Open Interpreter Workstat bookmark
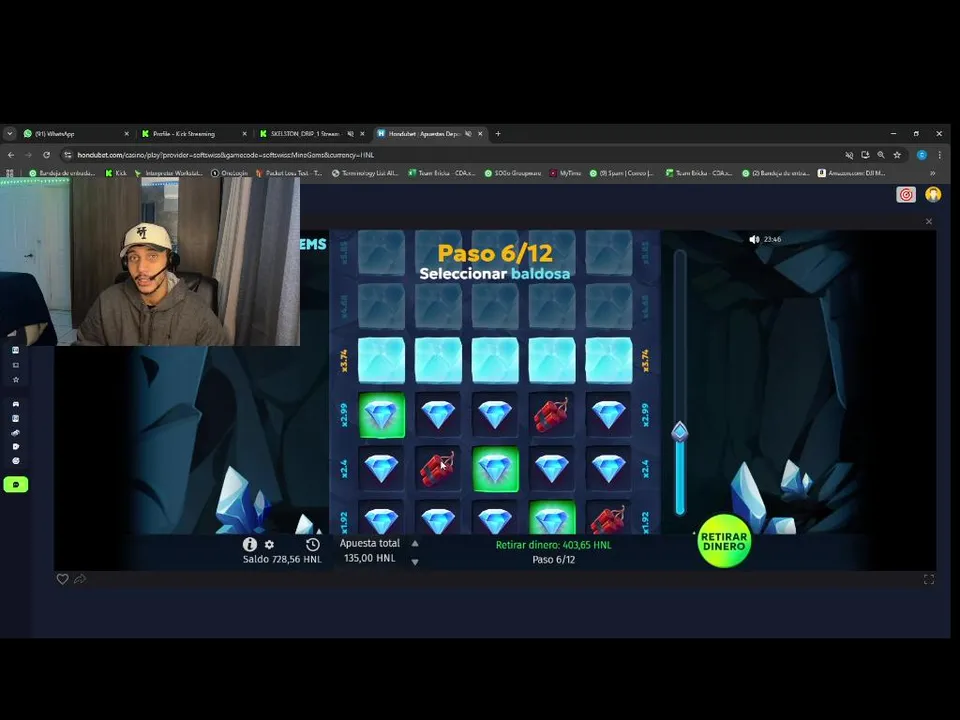Image resolution: width=960 pixels, height=720 pixels. coord(168,173)
